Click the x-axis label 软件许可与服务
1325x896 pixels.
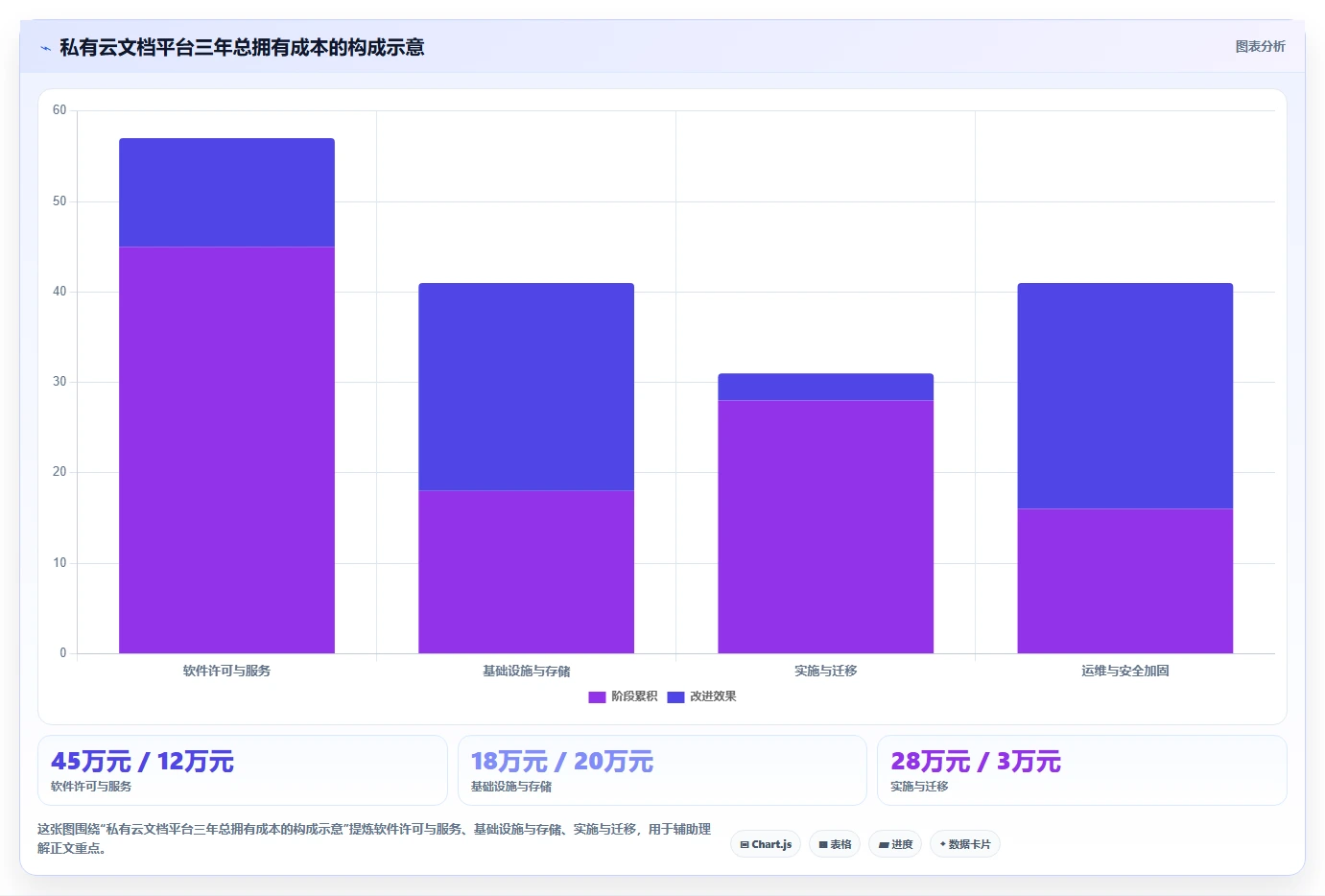[x=226, y=671]
